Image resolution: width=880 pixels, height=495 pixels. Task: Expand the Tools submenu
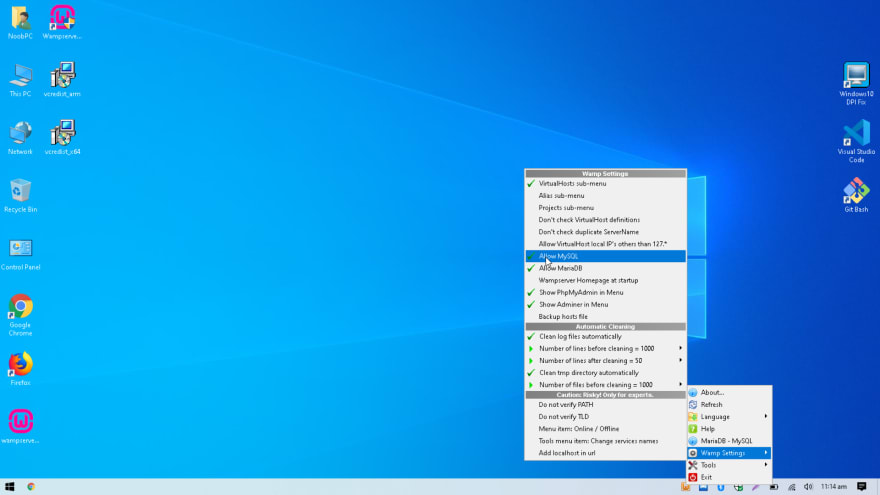click(x=730, y=465)
